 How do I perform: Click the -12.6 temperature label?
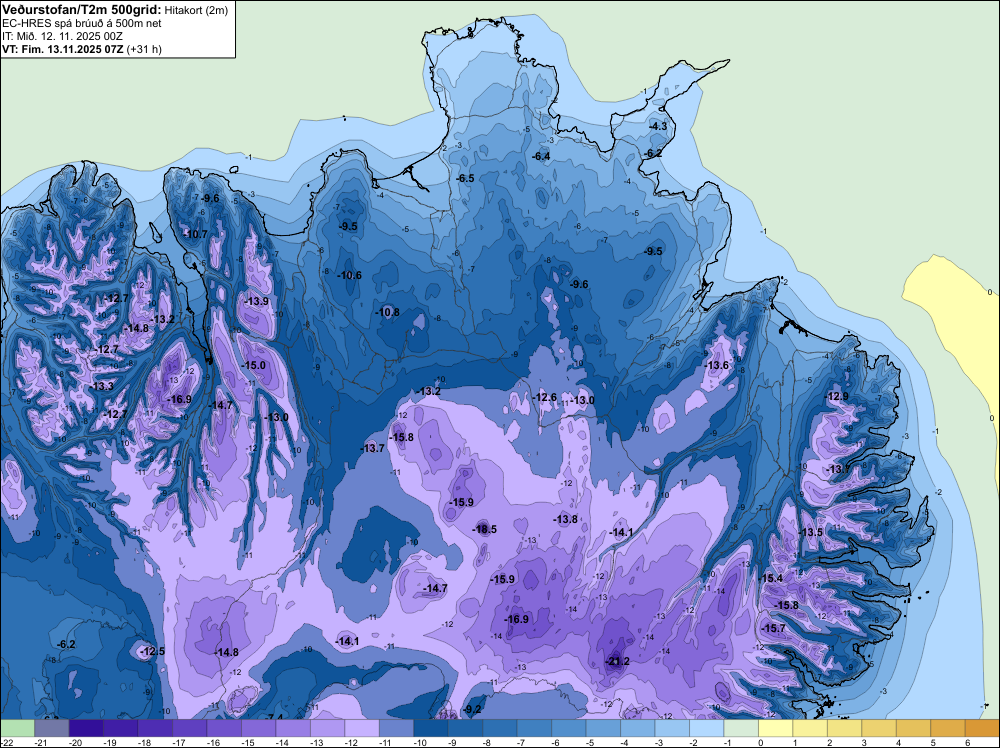tap(545, 397)
